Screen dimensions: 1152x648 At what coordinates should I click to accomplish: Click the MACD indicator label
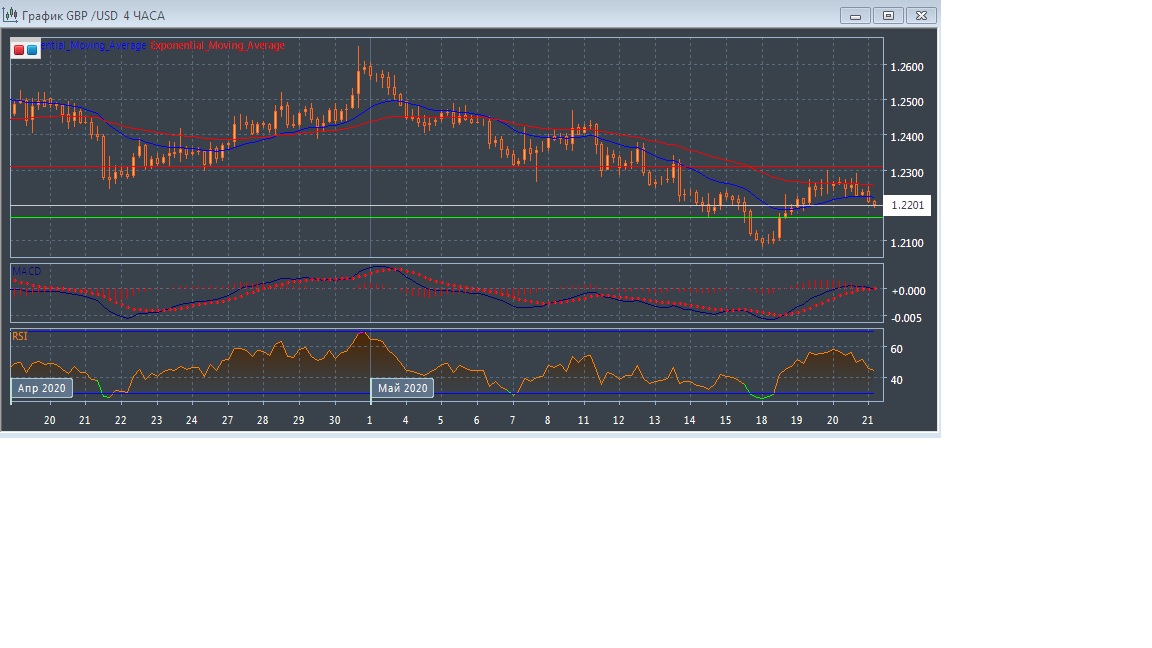pyautogui.click(x=26, y=271)
